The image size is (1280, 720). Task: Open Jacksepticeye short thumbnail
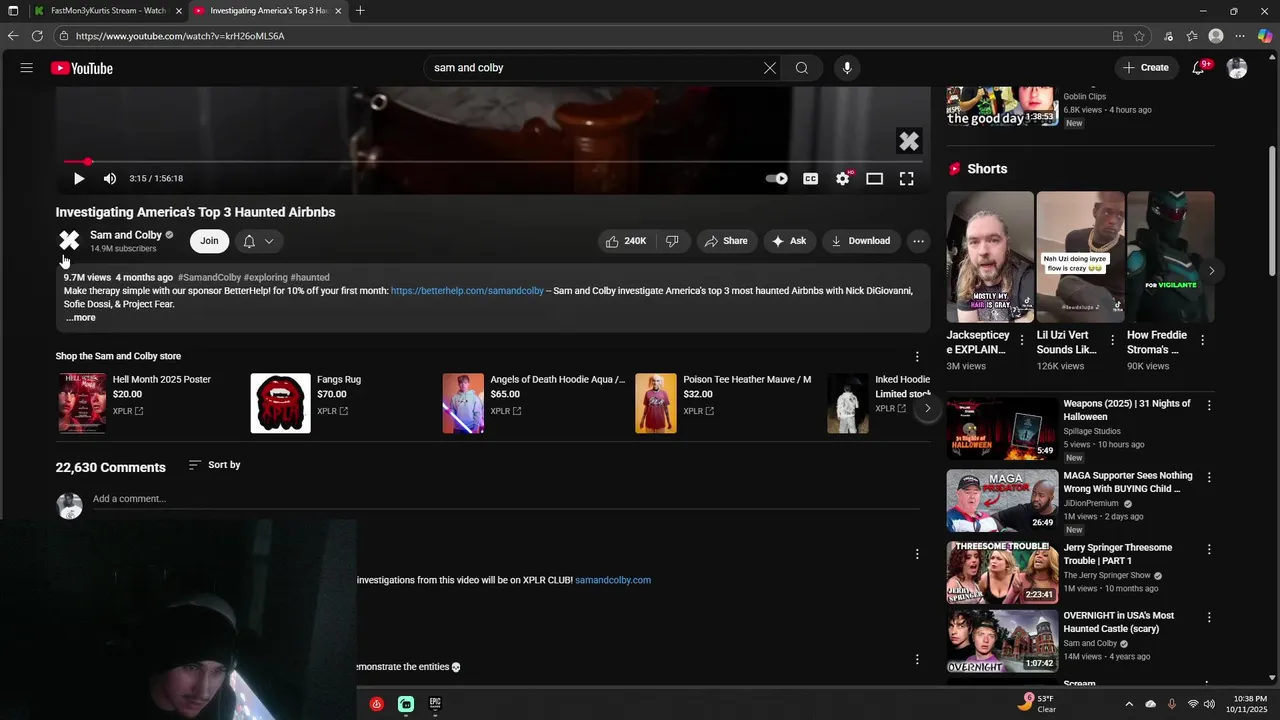(x=990, y=257)
